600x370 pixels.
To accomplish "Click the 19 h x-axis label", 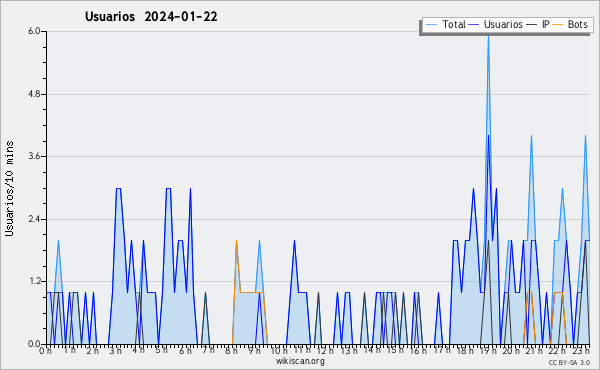I will (x=489, y=351).
